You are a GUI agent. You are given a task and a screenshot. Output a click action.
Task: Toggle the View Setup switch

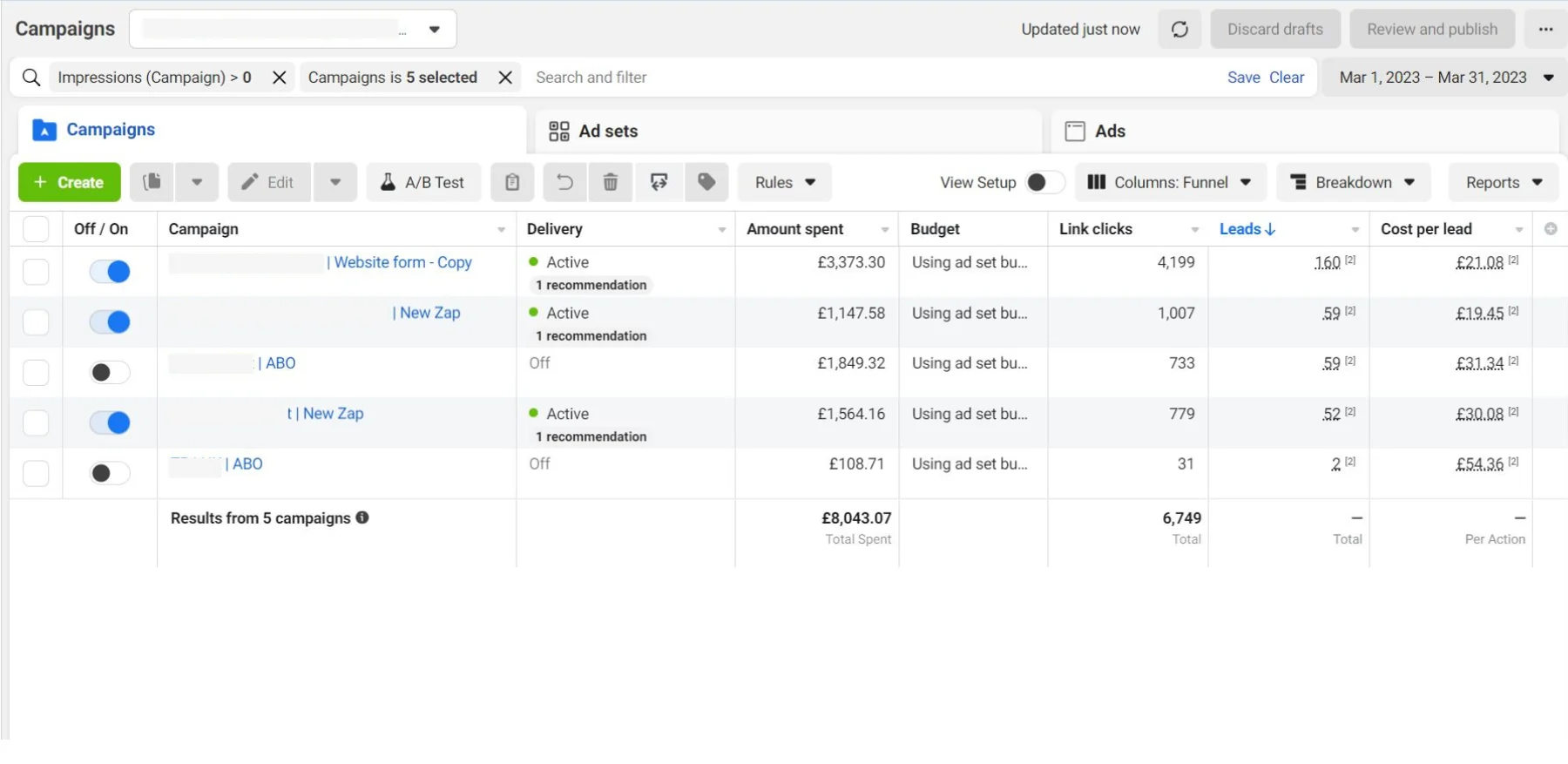(x=1044, y=182)
